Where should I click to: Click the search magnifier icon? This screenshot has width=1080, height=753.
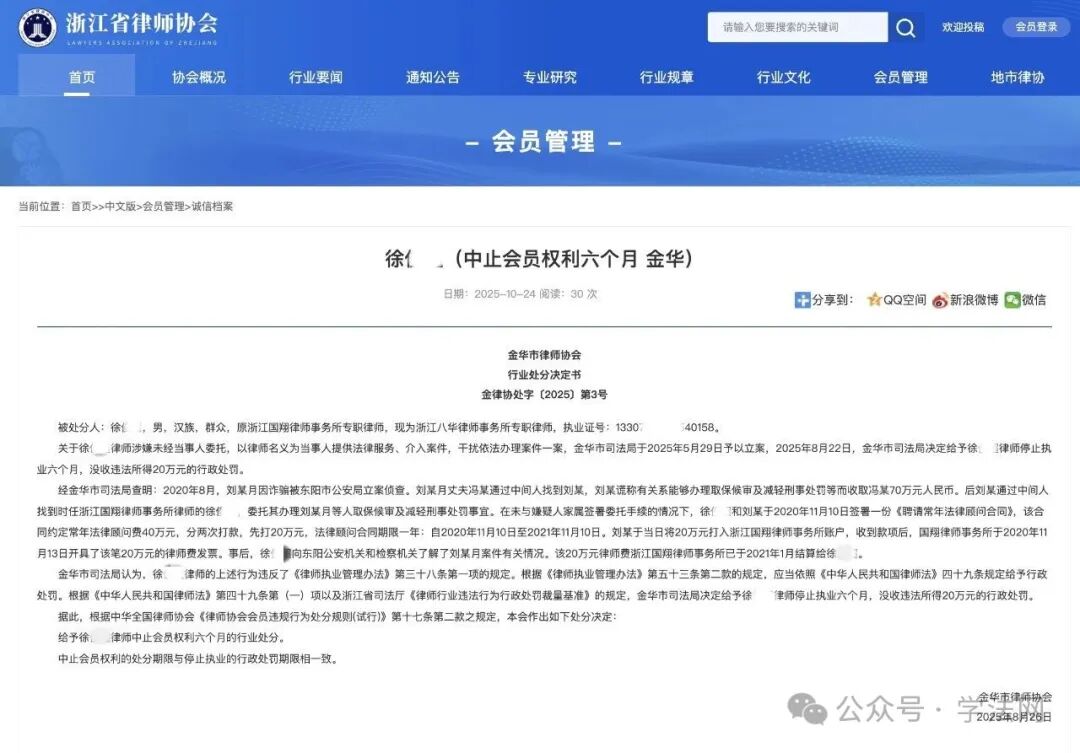pos(906,27)
